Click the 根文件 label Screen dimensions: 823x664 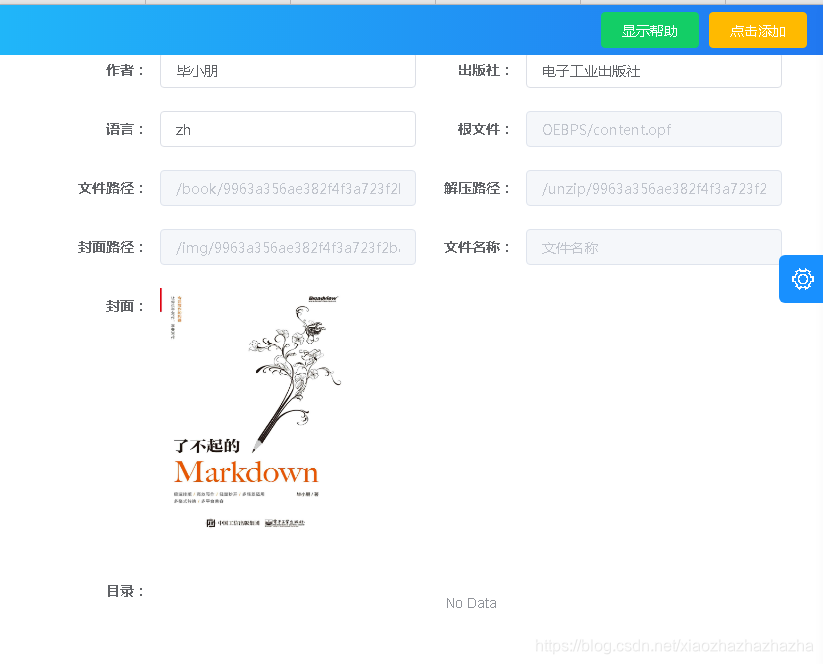(x=483, y=129)
